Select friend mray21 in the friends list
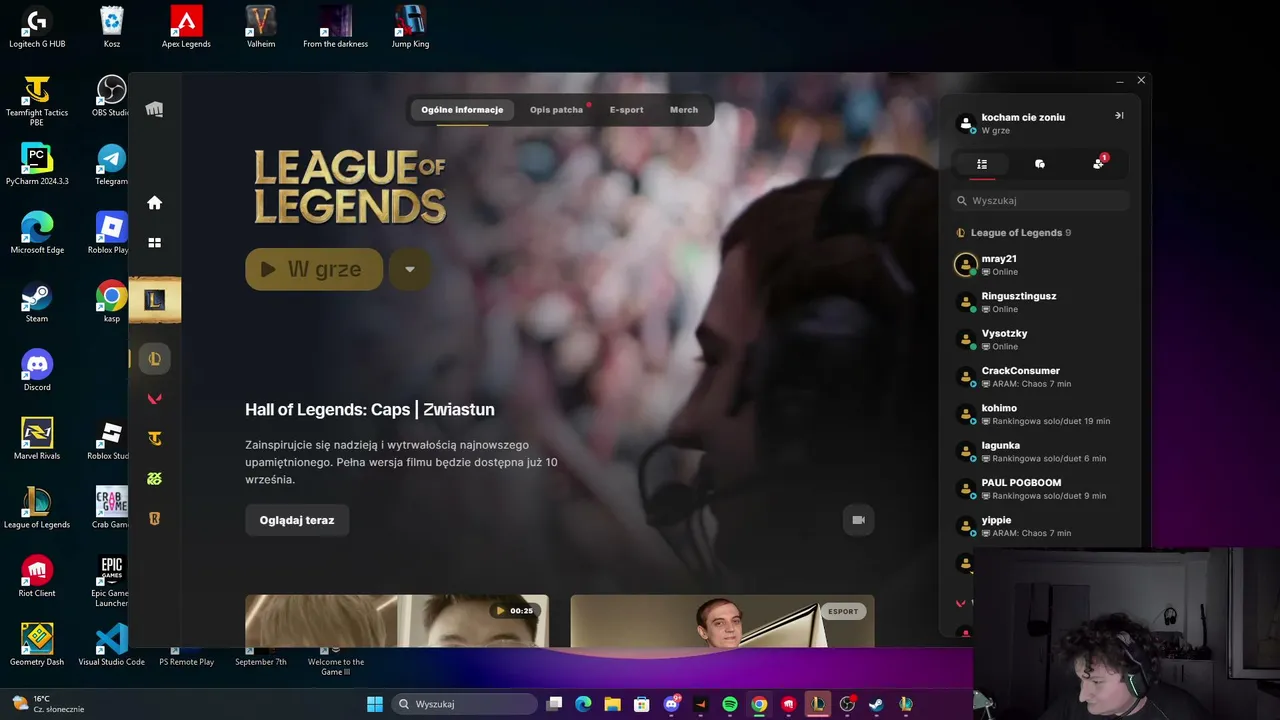The image size is (1280, 720). click(x=1040, y=265)
